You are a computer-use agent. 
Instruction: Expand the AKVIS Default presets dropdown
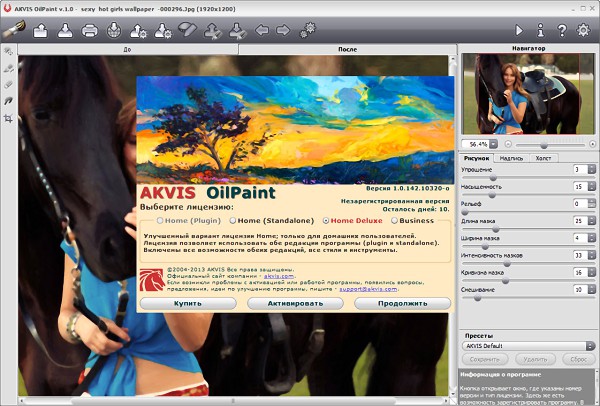529,345
